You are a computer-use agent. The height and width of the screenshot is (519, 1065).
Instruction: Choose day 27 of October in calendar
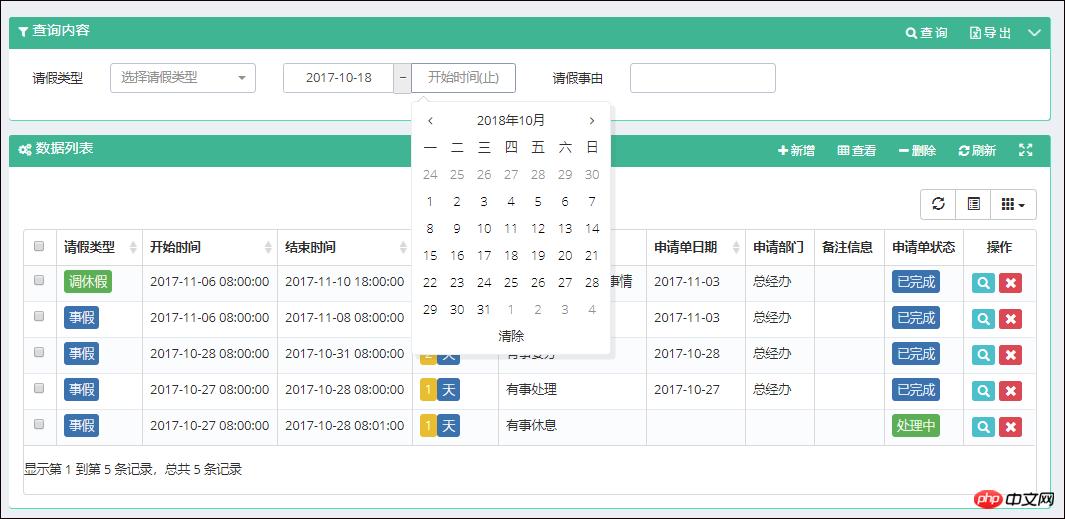pyautogui.click(x=565, y=283)
